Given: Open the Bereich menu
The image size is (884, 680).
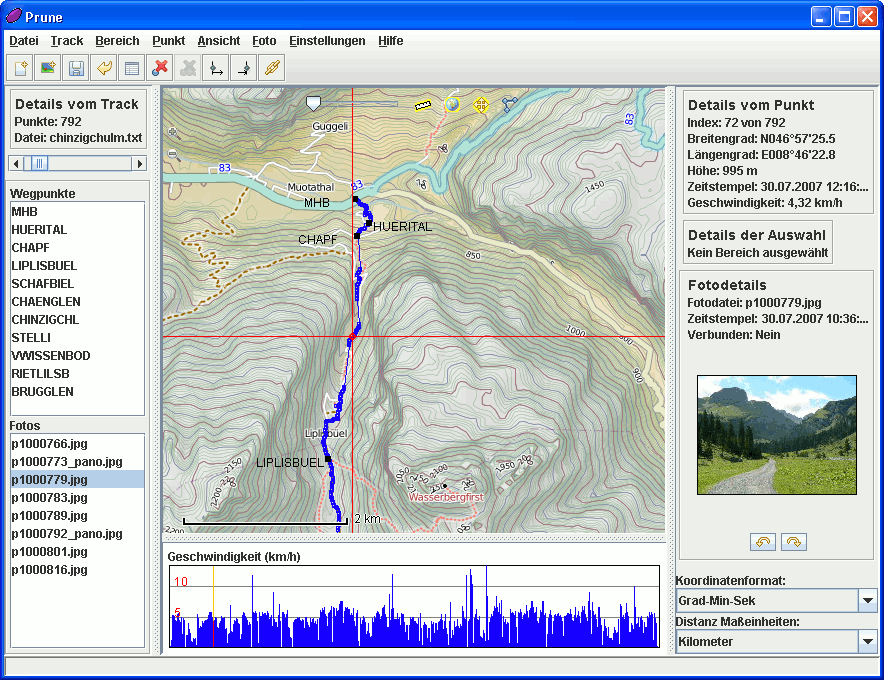Looking at the screenshot, I should (x=117, y=41).
